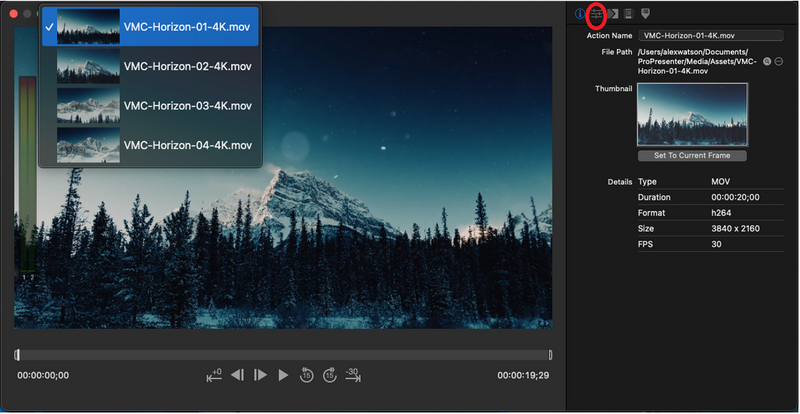Open the circled properties sliders tab

[x=596, y=14]
